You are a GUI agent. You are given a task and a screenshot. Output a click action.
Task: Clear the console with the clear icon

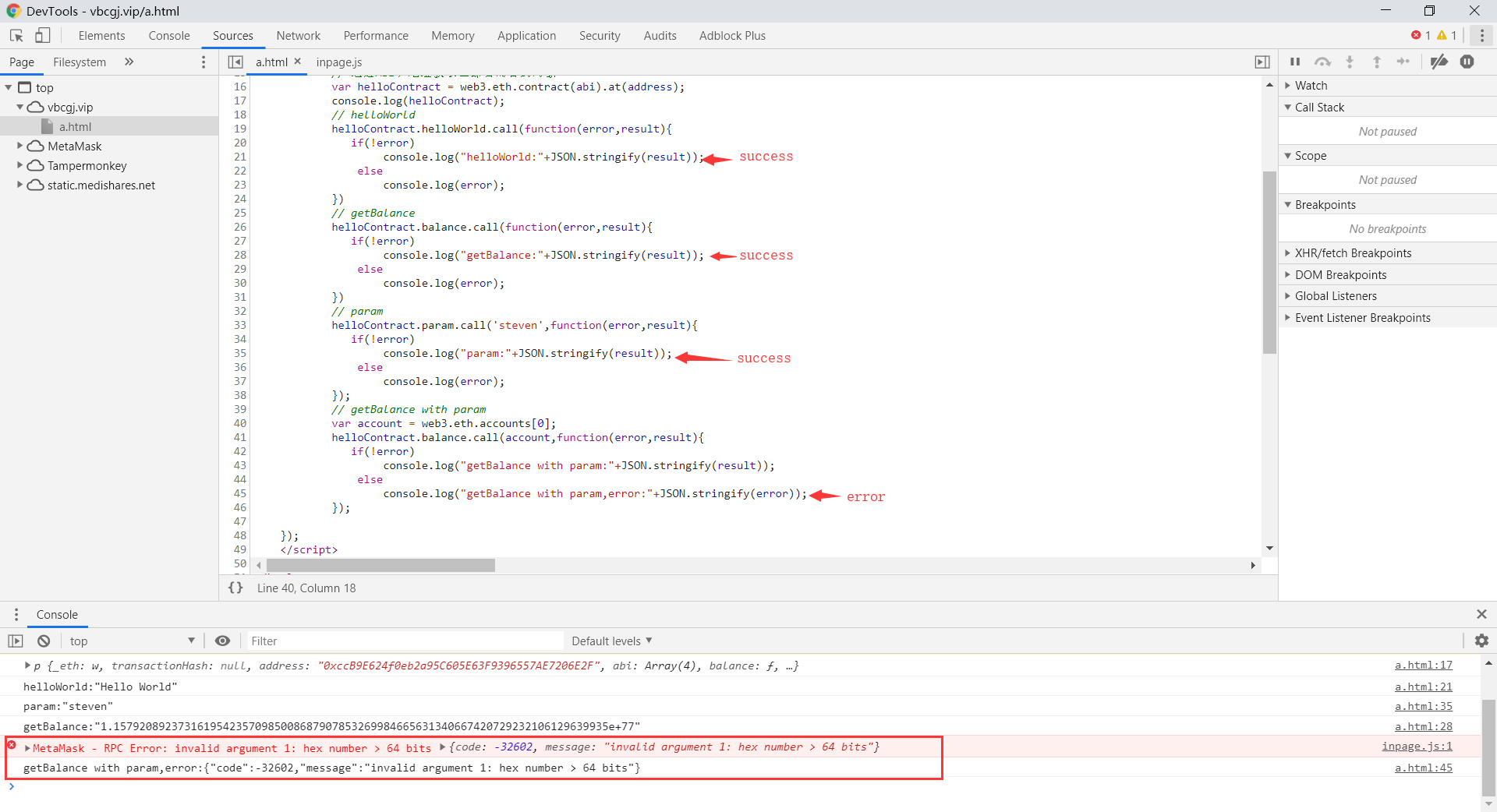[43, 641]
